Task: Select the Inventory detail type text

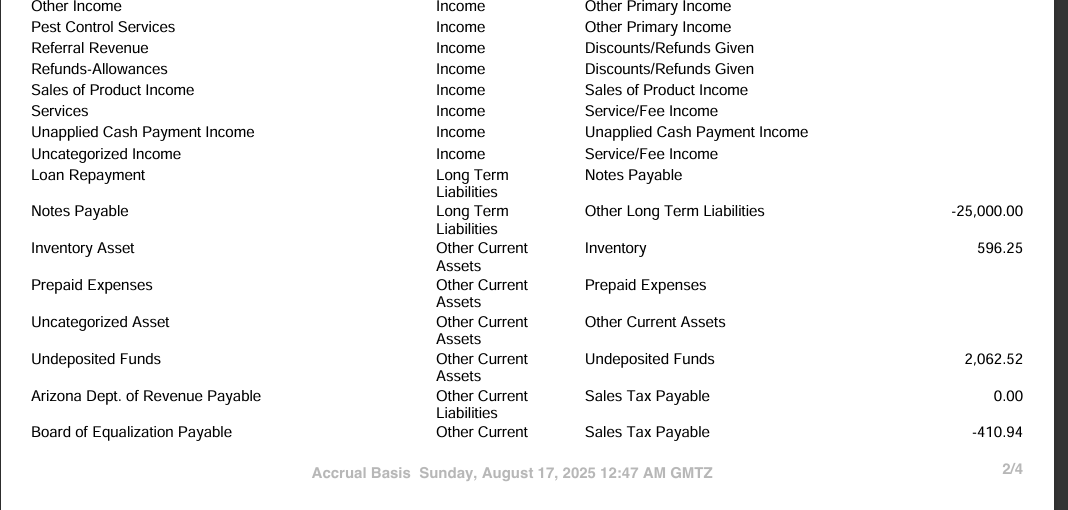Action: (615, 248)
